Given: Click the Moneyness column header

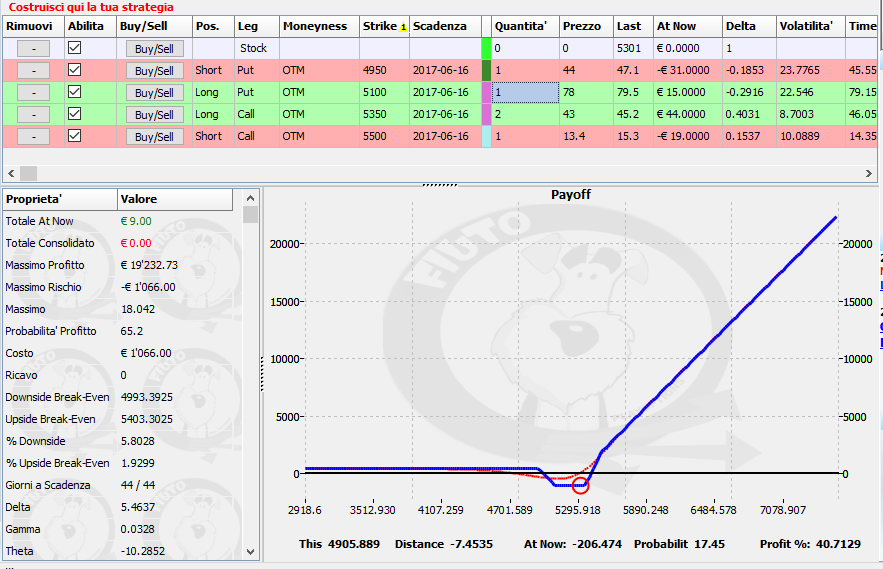Looking at the screenshot, I should coord(315,26).
